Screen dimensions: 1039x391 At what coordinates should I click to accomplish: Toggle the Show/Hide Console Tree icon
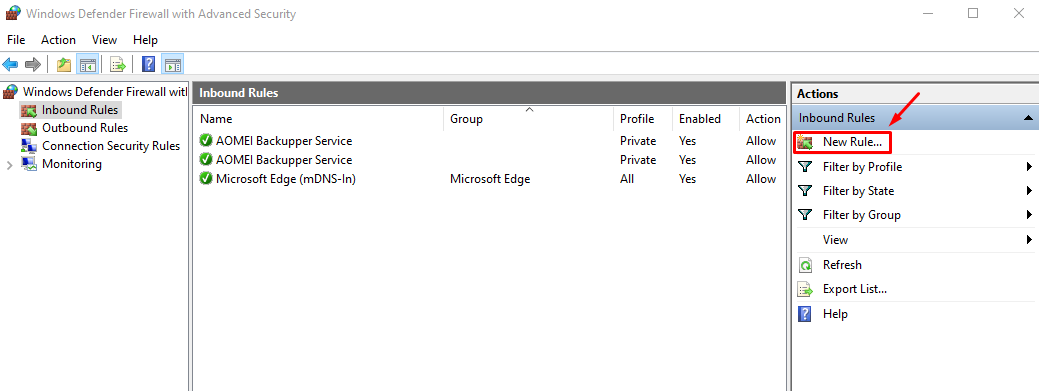[x=87, y=64]
